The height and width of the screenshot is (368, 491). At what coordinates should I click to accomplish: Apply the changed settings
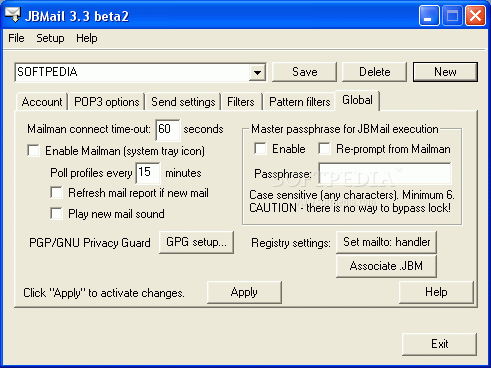click(x=244, y=292)
